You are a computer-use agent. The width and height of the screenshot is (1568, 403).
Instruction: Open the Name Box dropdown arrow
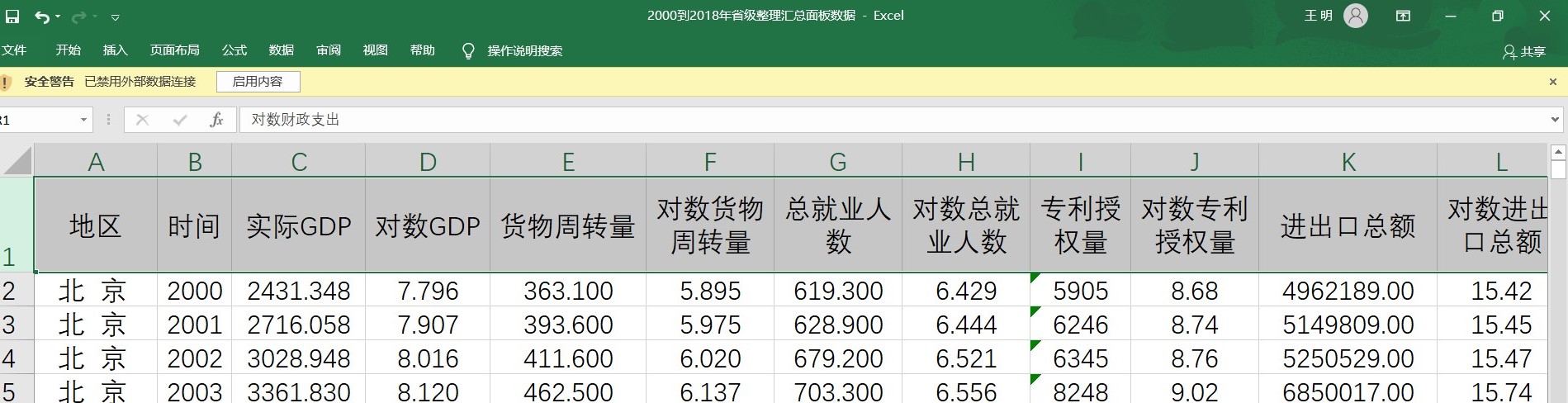coord(83,121)
